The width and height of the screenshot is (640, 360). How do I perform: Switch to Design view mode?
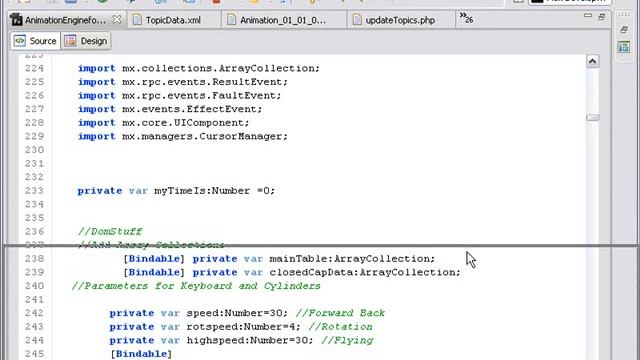[86, 41]
